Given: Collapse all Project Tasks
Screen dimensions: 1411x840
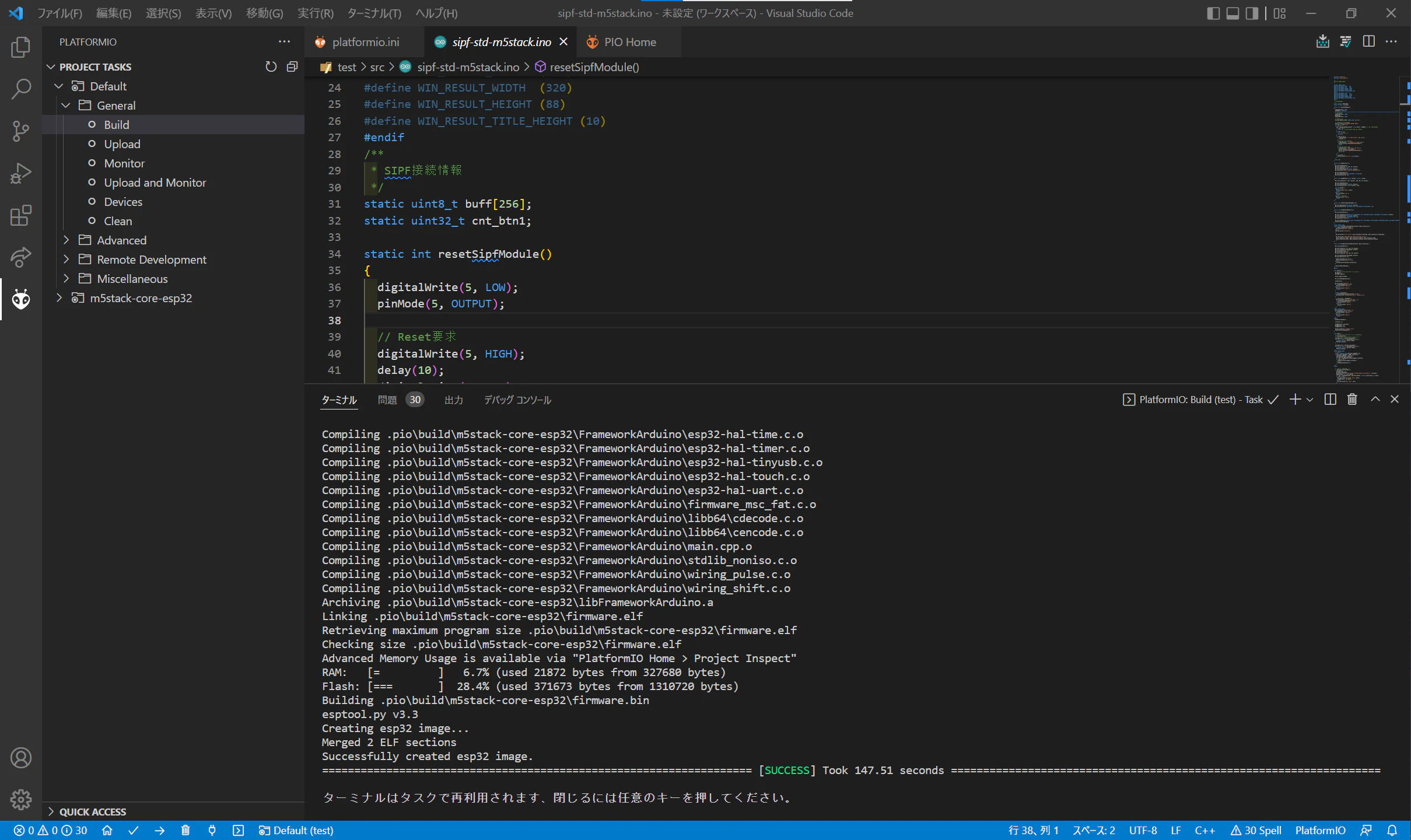Looking at the screenshot, I should coord(292,66).
